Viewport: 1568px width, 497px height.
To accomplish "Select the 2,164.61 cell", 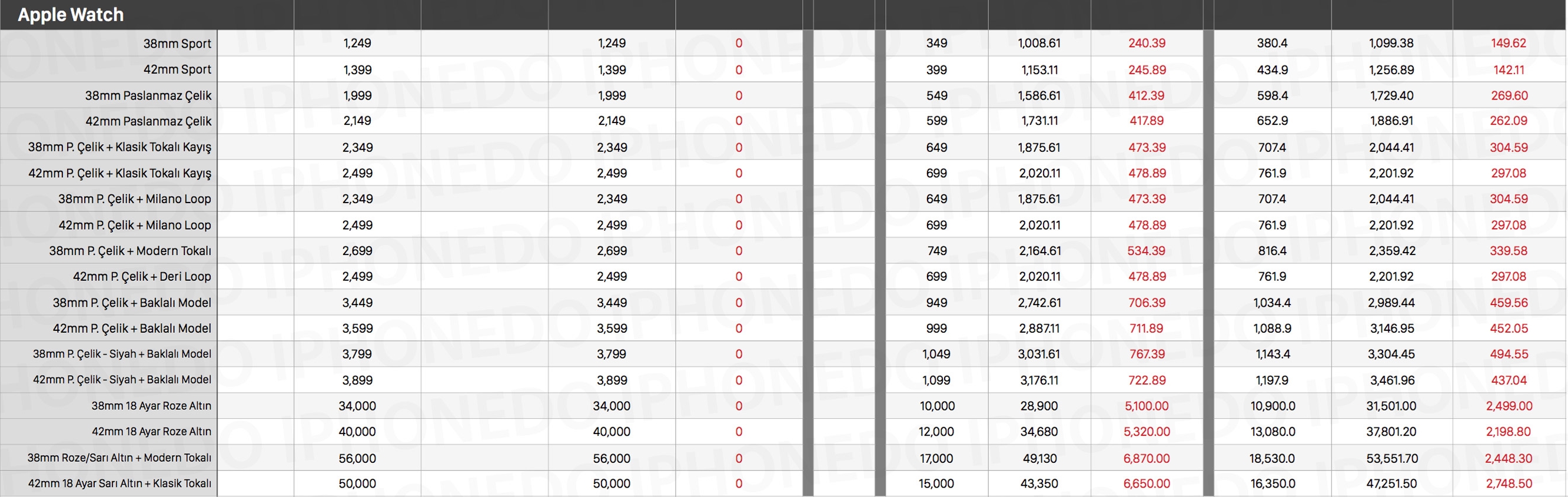I will (1039, 251).
